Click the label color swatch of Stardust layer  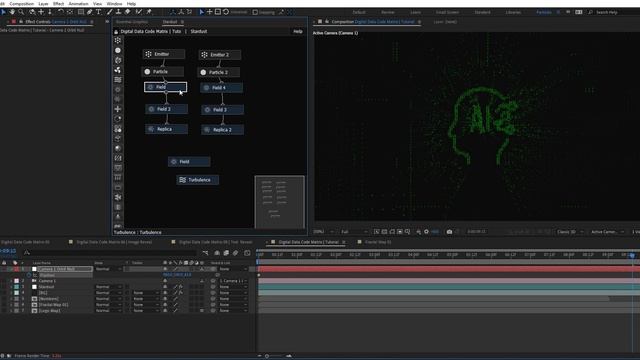(17, 287)
